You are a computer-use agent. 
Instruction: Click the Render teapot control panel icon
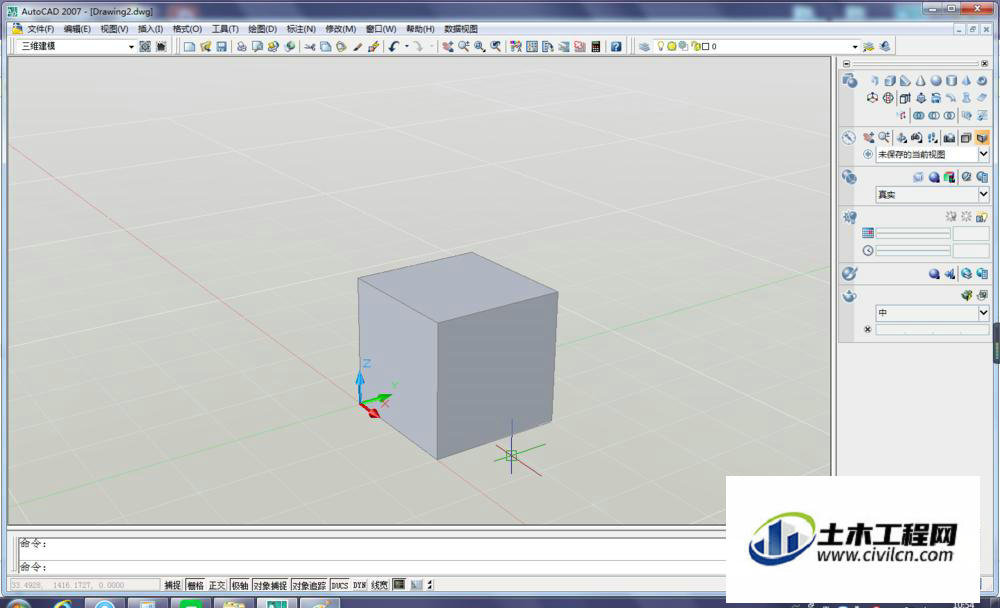point(849,296)
